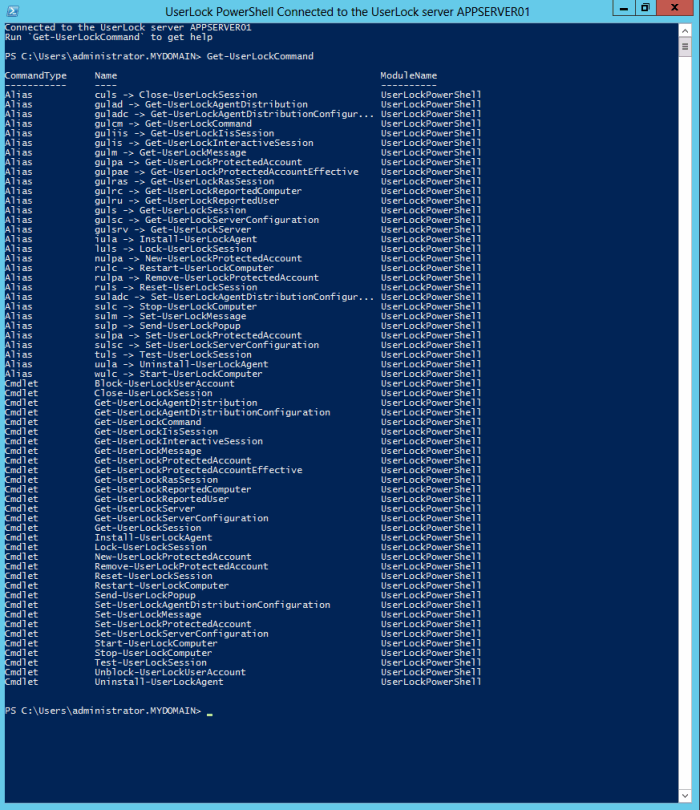The height and width of the screenshot is (810, 700).
Task: Click the 'uula -> Uninstall-UserLockAgent' alias line
Action: pos(181,364)
